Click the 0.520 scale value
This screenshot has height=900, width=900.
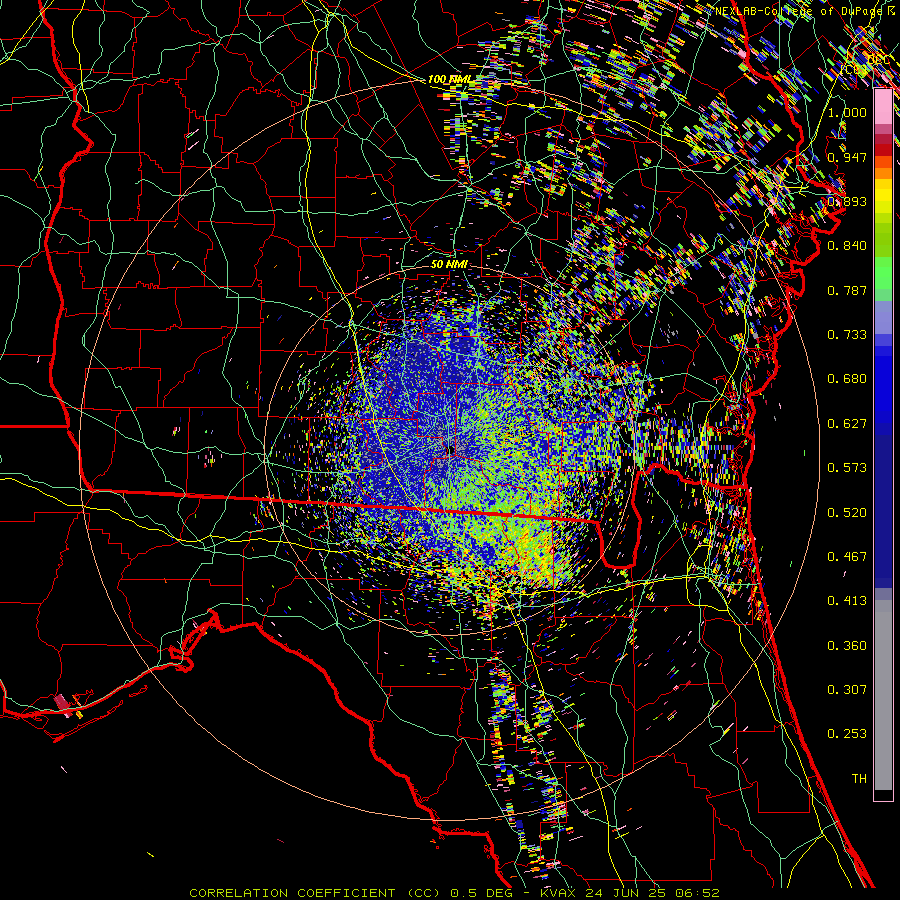(x=847, y=513)
